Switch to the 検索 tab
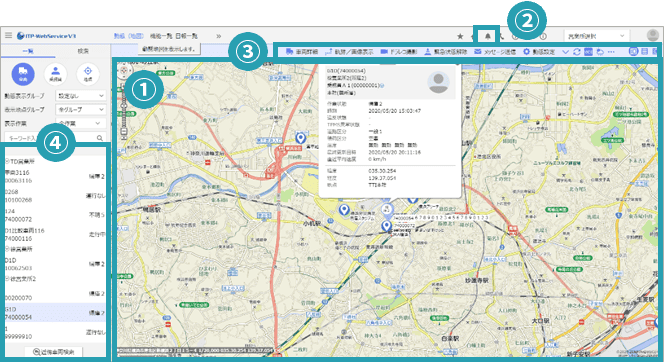Image resolution: width=664 pixels, height=362 pixels. 83,51
